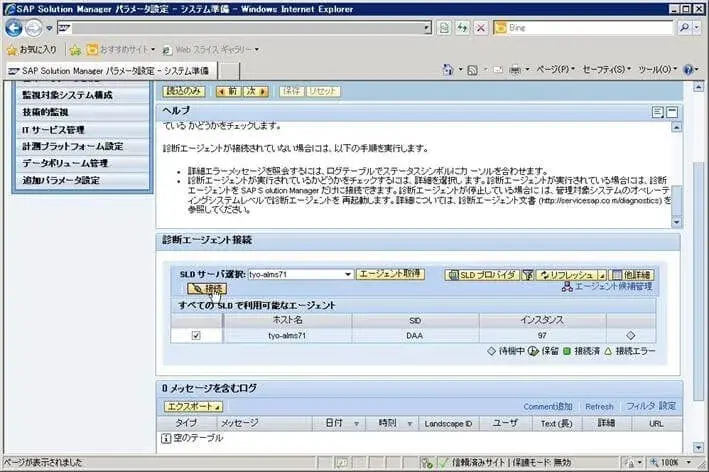Open the recent pages dropdown arrow
This screenshot has height=472, width=709.
click(x=49, y=28)
